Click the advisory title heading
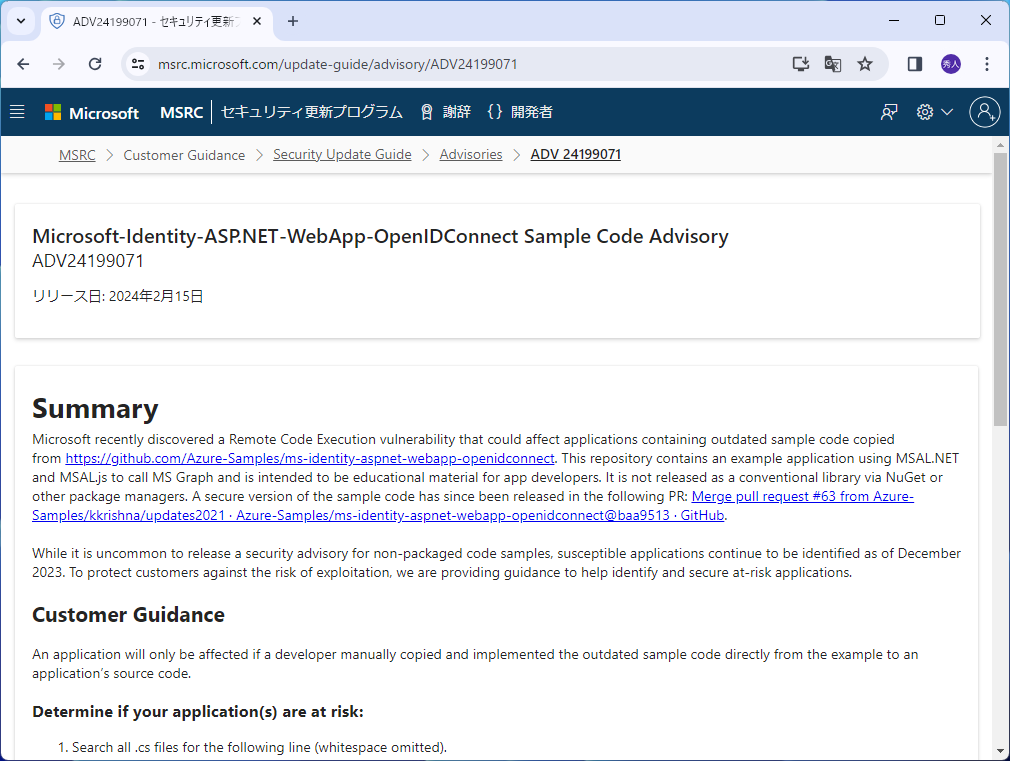The image size is (1010, 761). tap(380, 236)
